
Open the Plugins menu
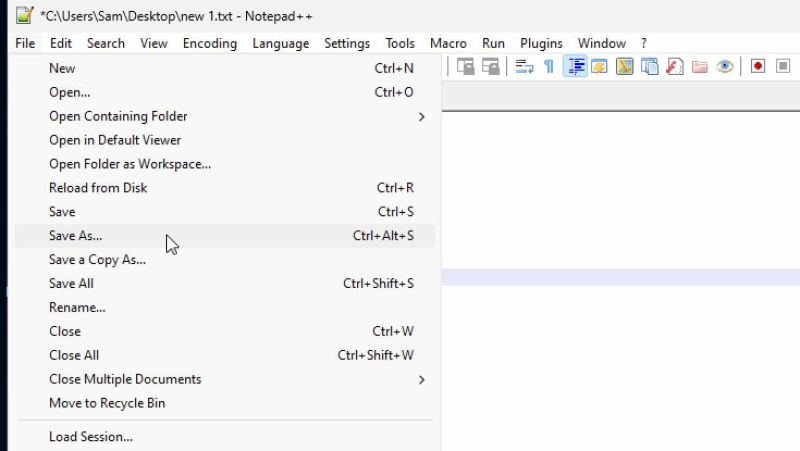pyautogui.click(x=541, y=43)
